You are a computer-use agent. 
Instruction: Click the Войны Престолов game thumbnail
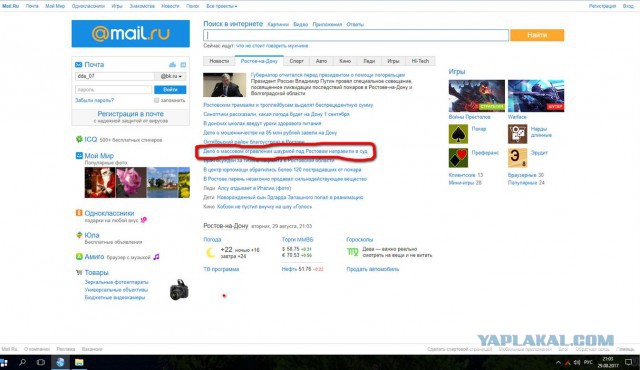coord(477,96)
